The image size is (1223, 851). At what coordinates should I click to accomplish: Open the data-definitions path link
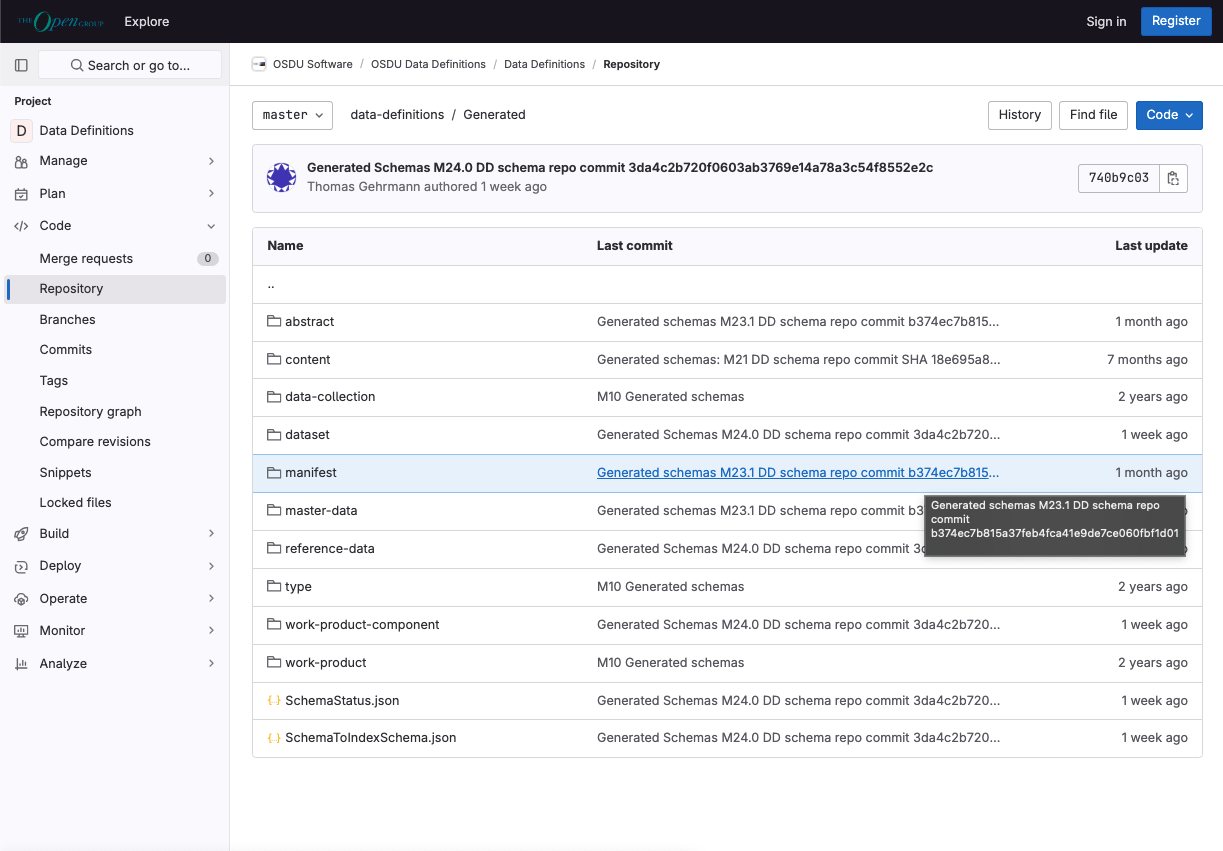(x=397, y=115)
